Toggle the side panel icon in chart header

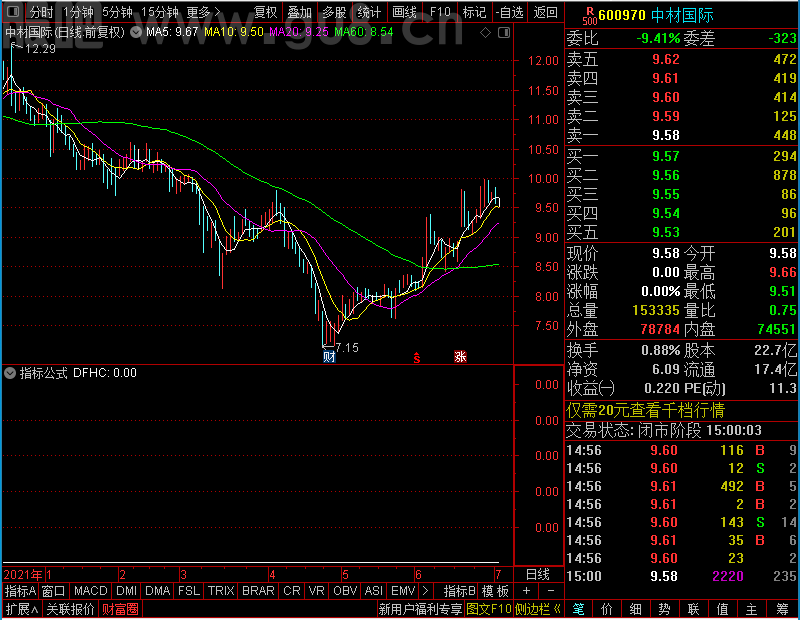click(x=504, y=33)
